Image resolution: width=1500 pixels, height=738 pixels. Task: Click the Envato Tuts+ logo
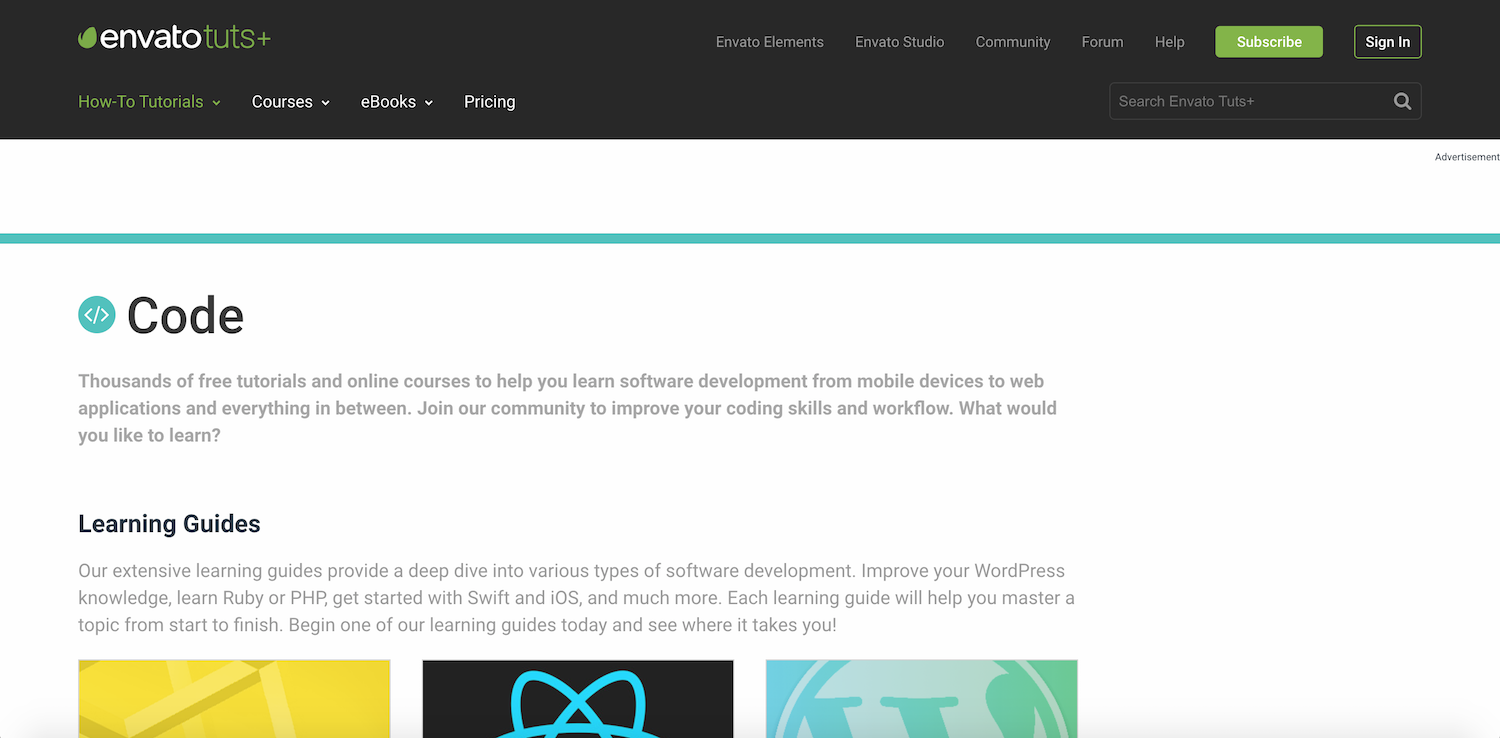tap(174, 39)
